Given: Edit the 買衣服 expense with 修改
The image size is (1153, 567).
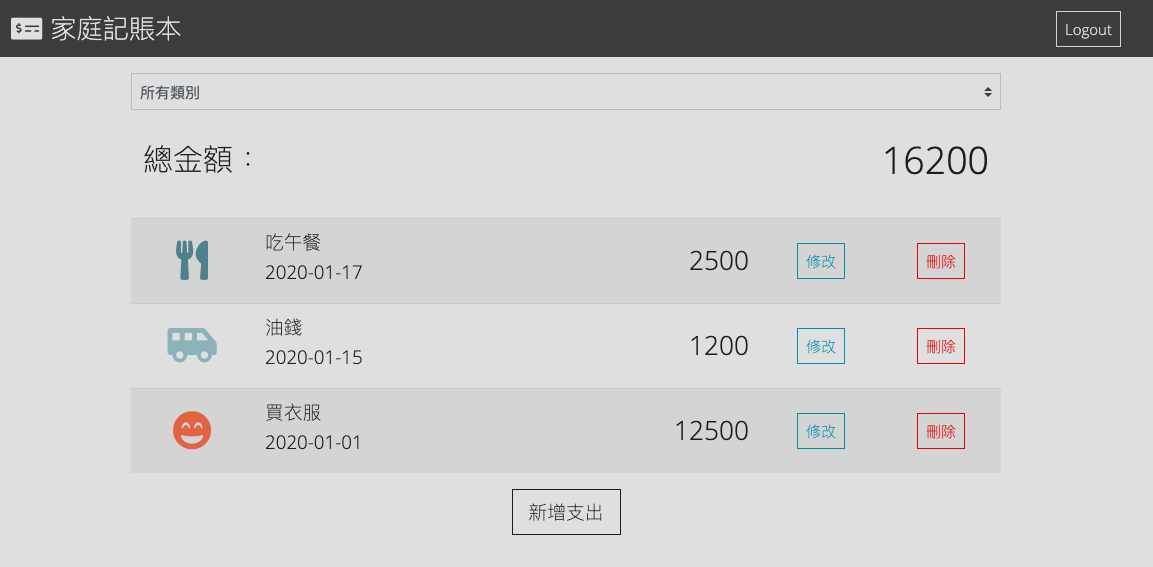Looking at the screenshot, I should click(x=821, y=431).
